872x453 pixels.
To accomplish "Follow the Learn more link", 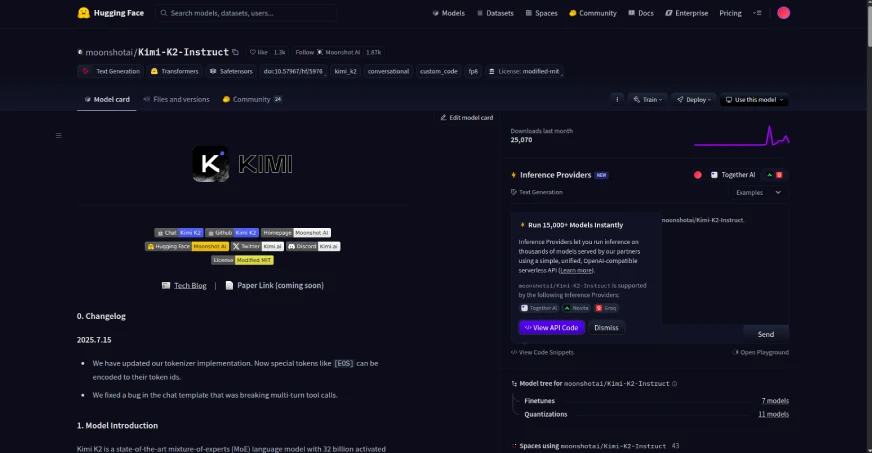I will [x=576, y=271].
